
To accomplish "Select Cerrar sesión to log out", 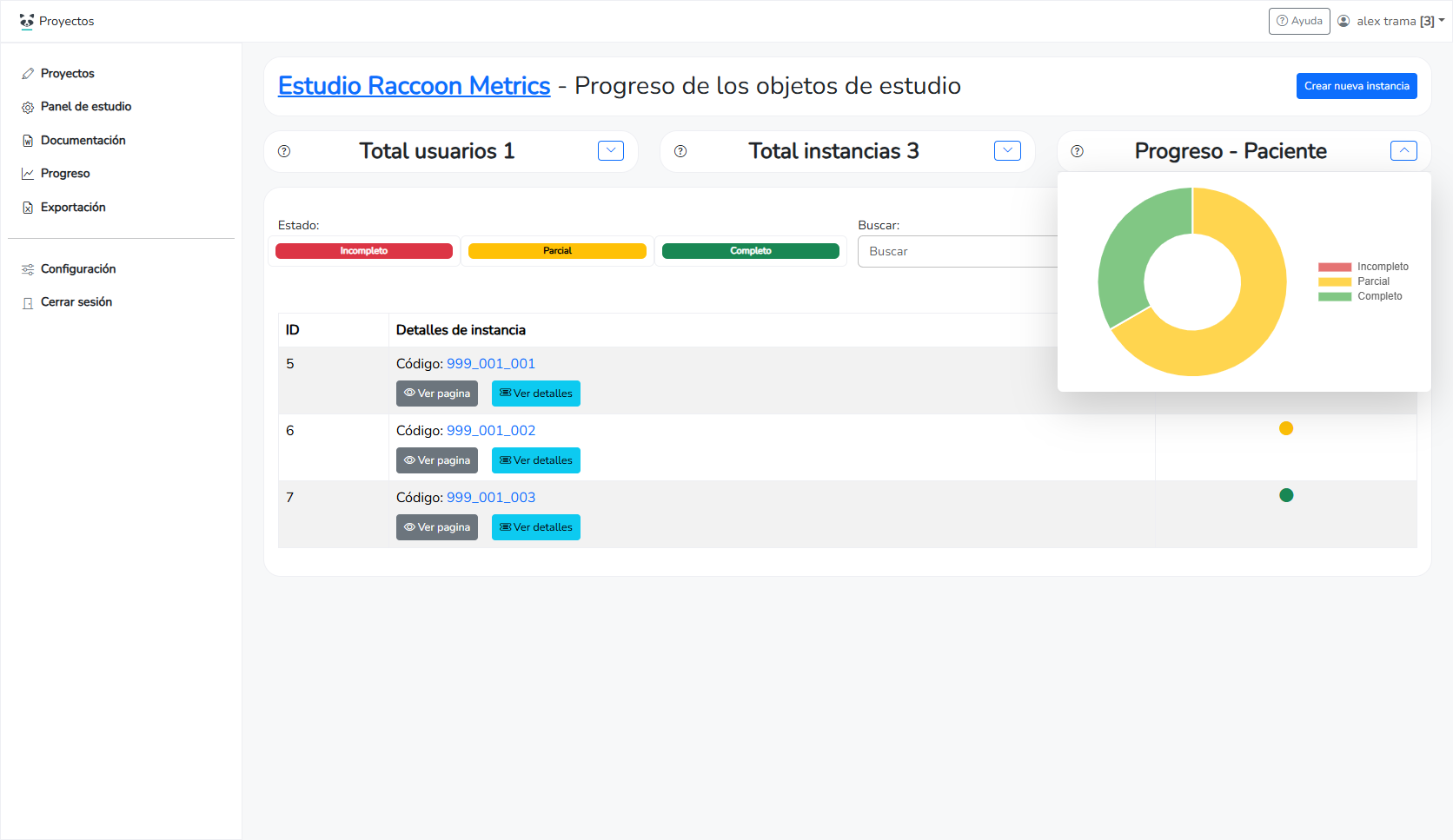I will [x=76, y=302].
